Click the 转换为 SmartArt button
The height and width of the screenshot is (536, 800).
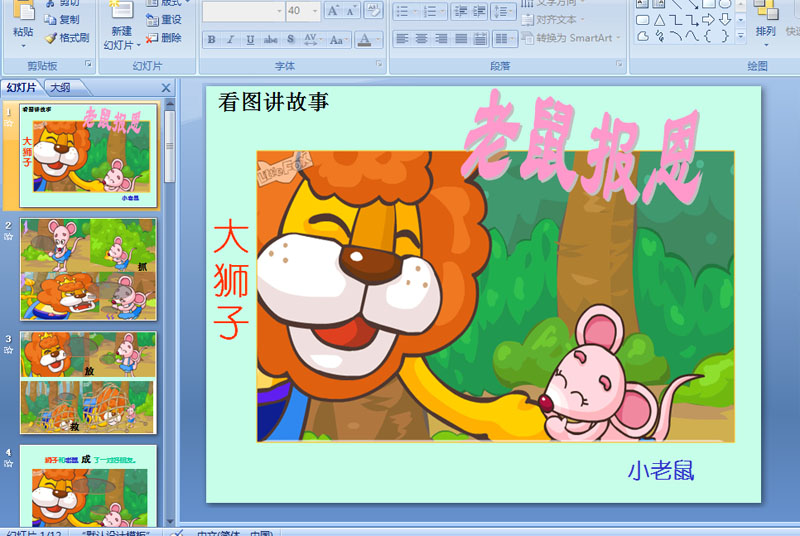(x=571, y=38)
